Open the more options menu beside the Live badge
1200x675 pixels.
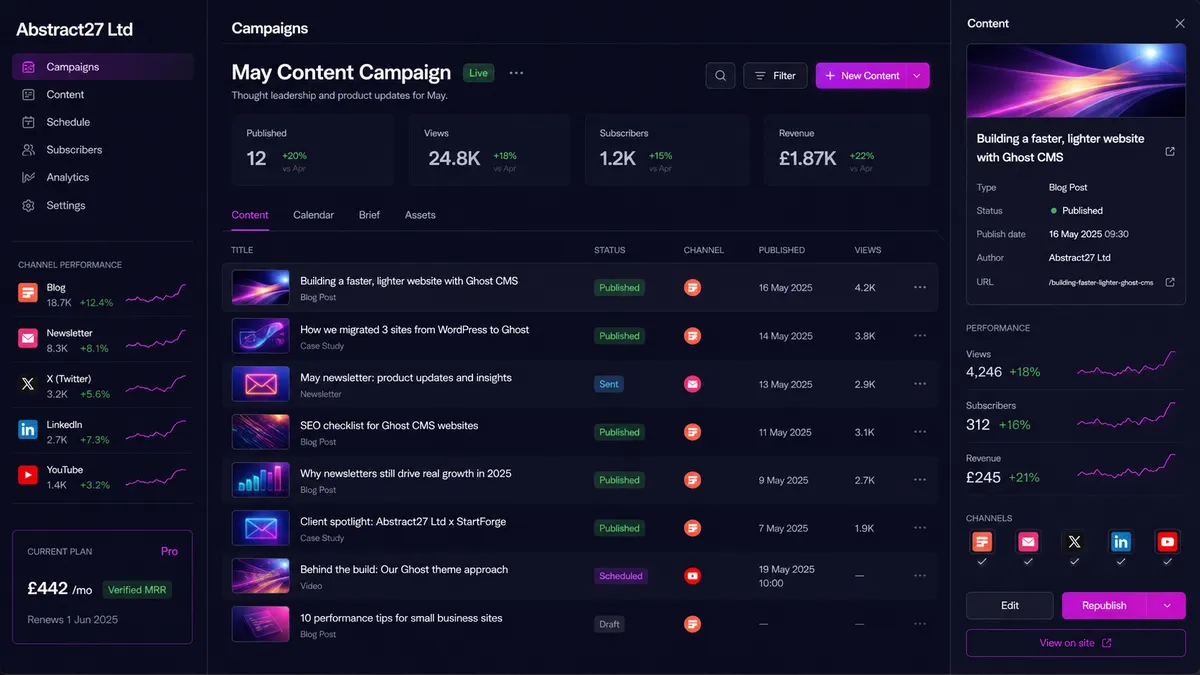click(516, 73)
